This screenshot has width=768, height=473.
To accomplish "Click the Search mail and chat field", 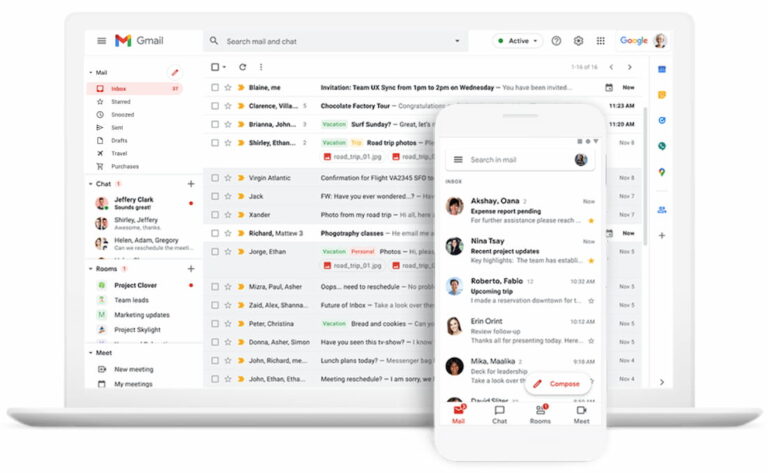I will click(x=330, y=41).
